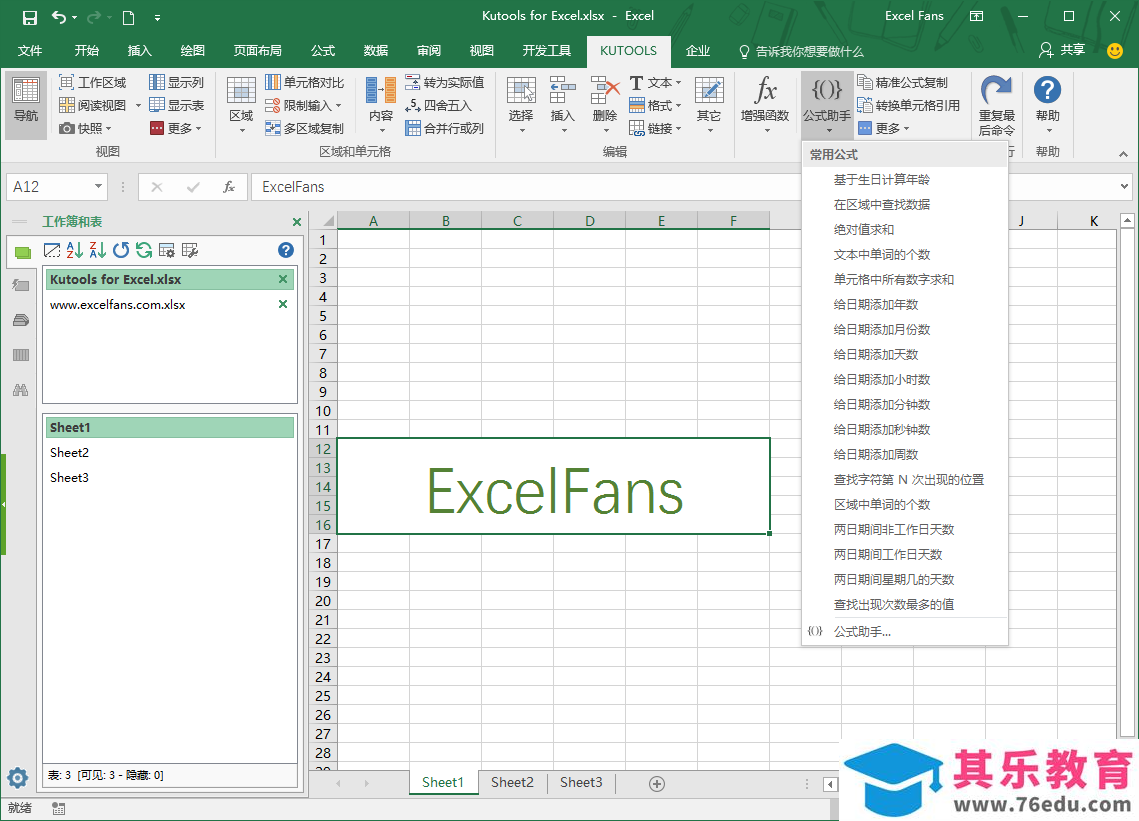Open the 格式 format tools dropdown

point(655,105)
